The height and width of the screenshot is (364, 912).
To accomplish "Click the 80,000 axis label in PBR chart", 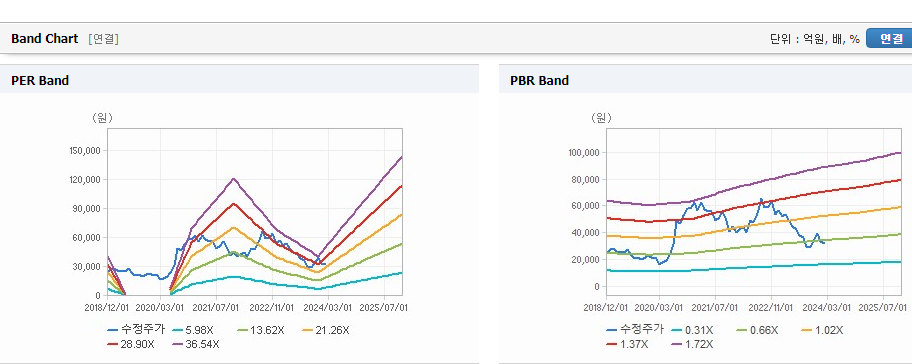I will (x=587, y=179).
